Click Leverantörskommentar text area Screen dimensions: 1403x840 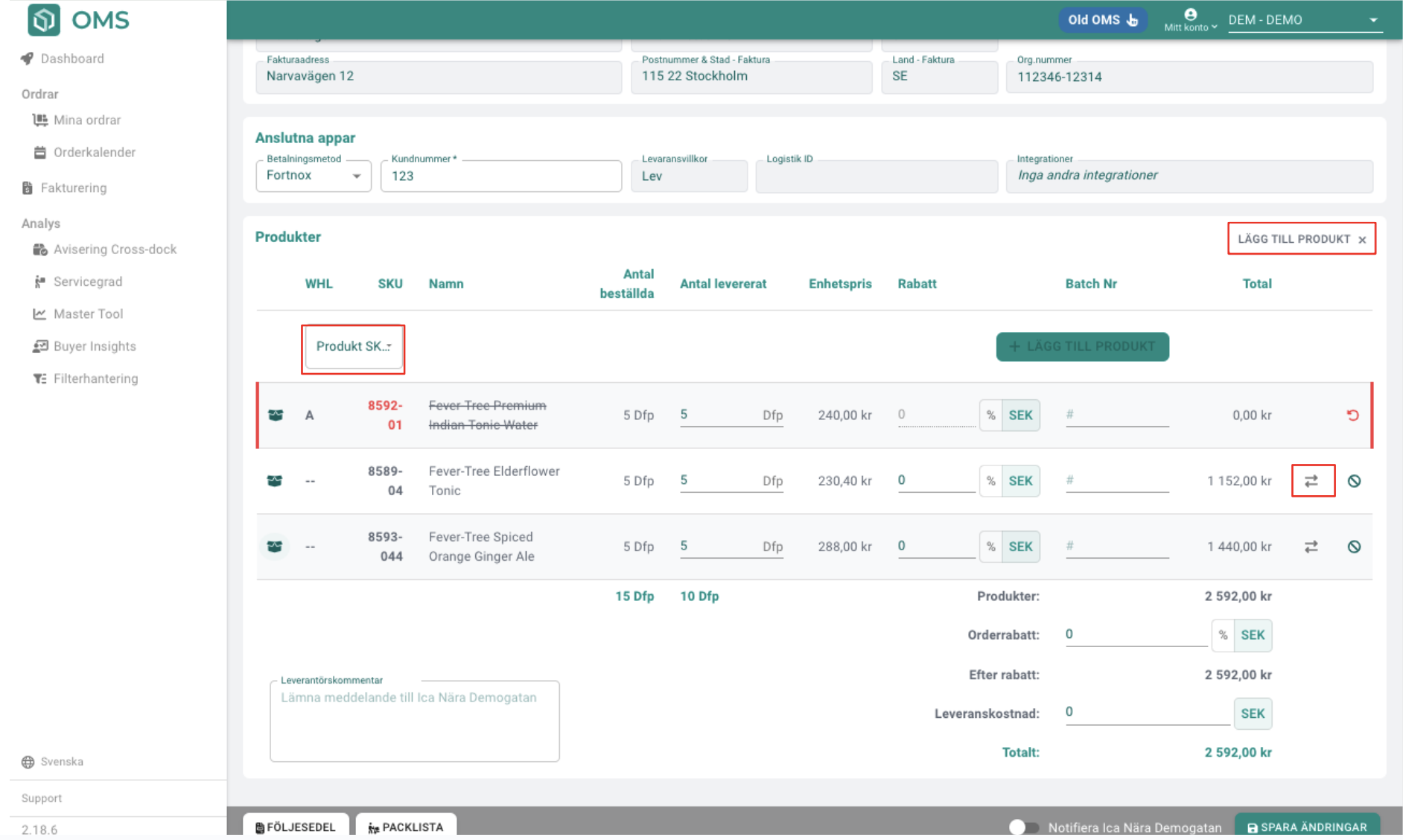[x=414, y=721]
